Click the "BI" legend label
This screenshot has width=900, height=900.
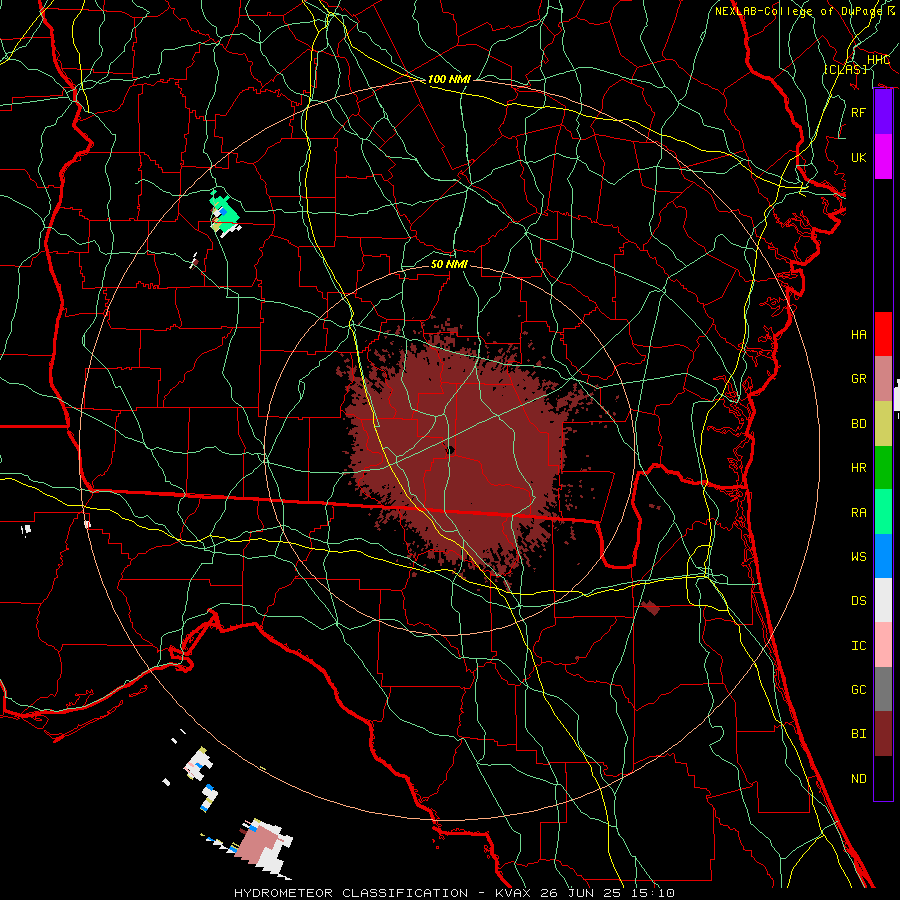point(858,734)
